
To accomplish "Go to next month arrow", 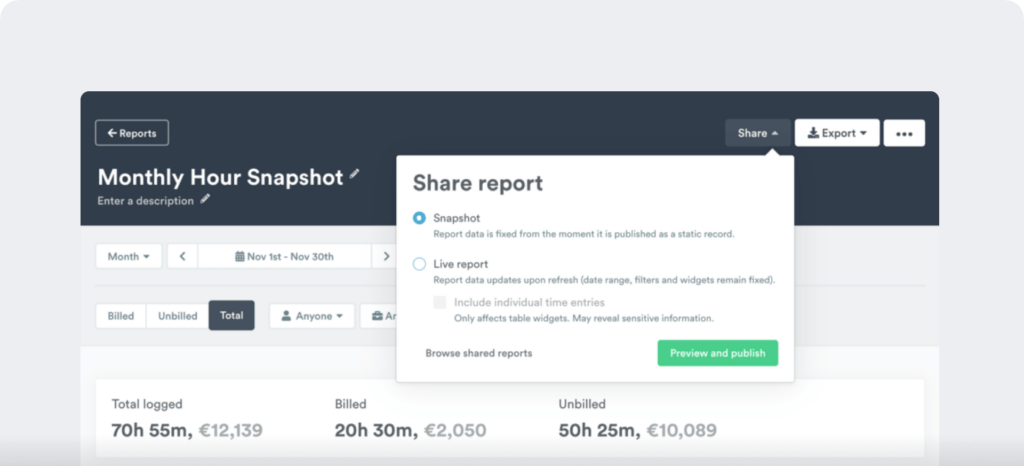I will (x=386, y=256).
